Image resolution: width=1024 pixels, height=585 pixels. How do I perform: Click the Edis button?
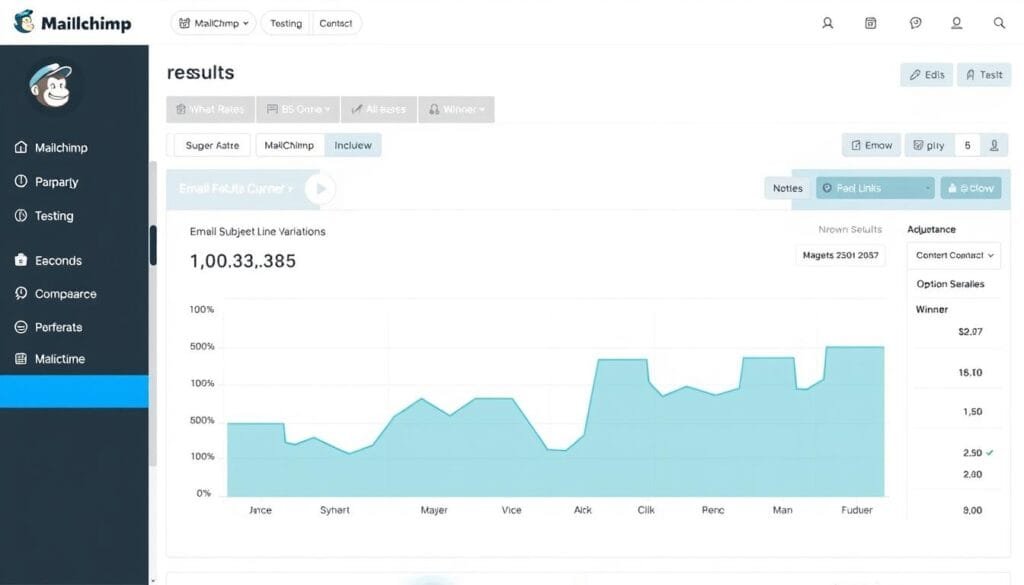[925, 74]
